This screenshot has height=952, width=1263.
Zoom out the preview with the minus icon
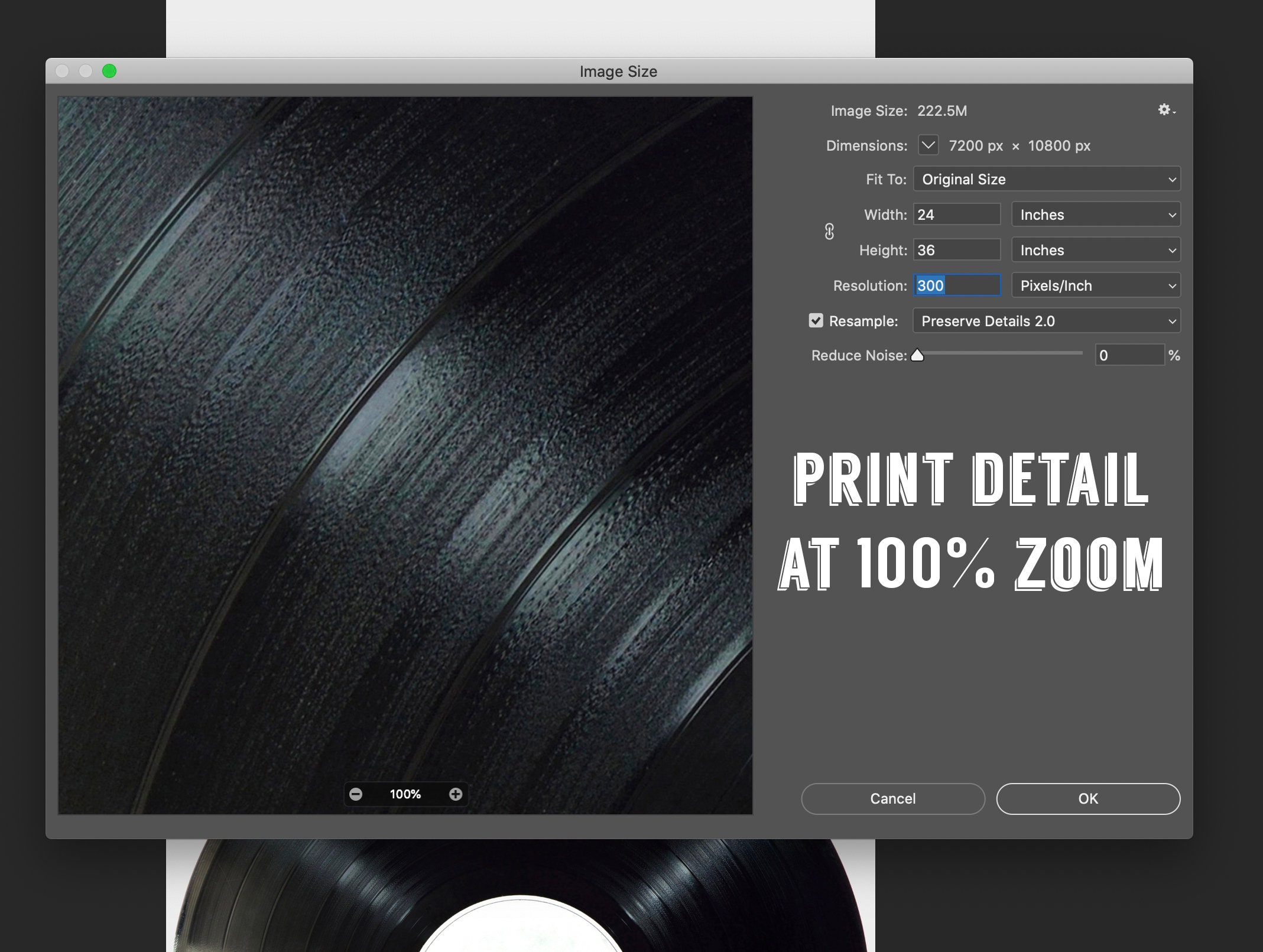coord(357,794)
